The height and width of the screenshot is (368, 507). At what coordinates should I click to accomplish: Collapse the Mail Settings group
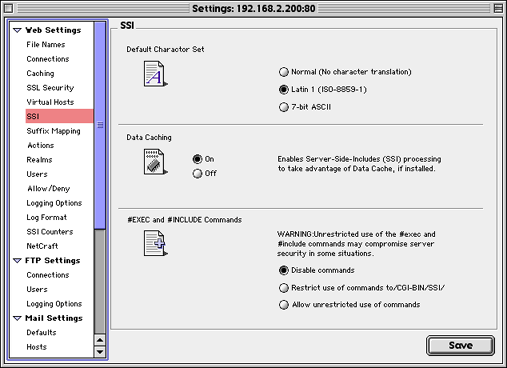(17, 318)
